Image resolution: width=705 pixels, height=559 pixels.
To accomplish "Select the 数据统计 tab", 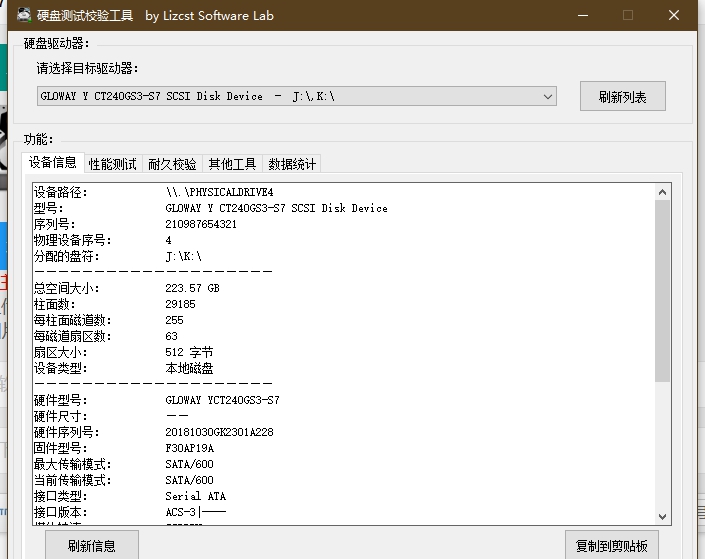I will [292, 164].
